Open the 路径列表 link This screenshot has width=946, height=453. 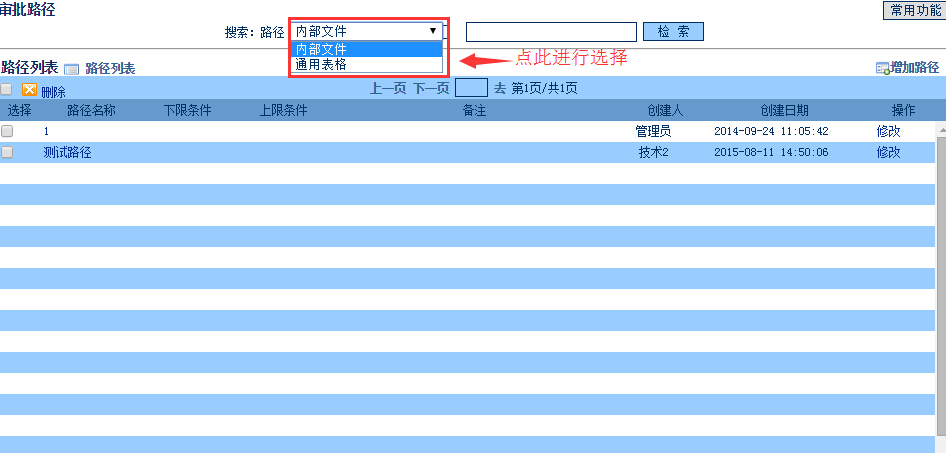(110, 69)
